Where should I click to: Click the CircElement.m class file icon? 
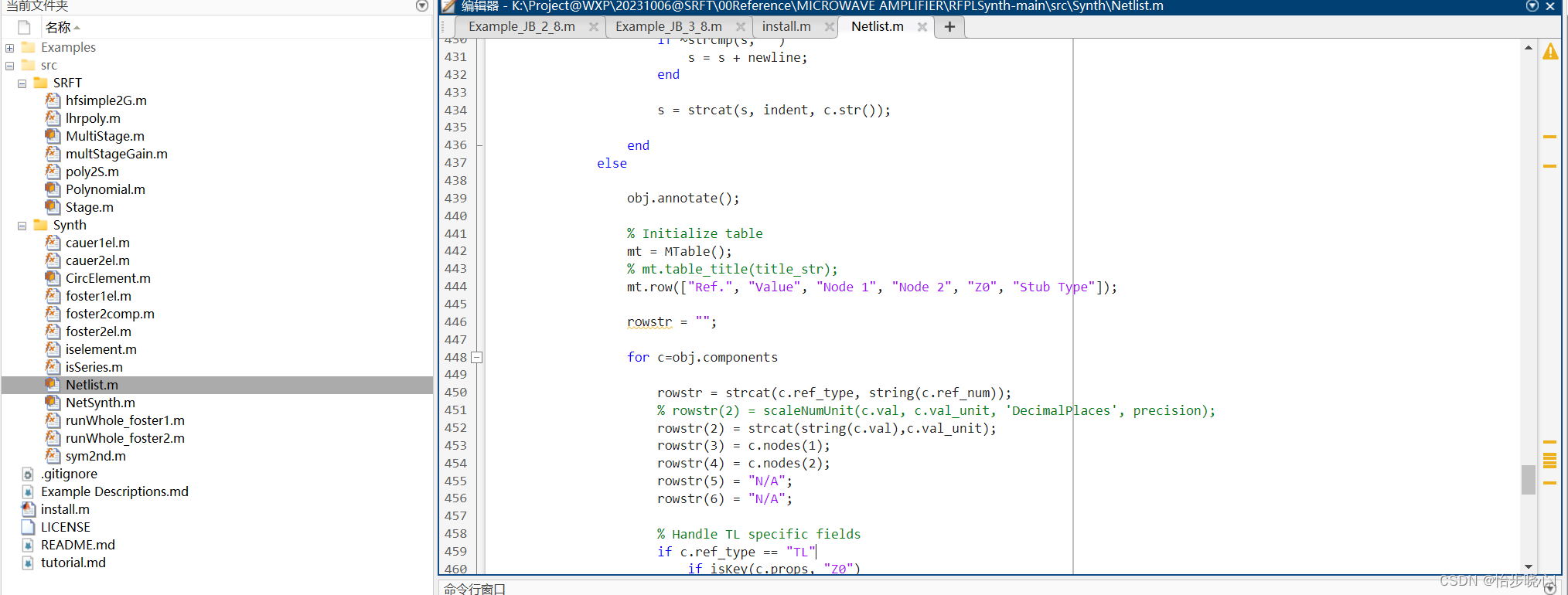(53, 278)
